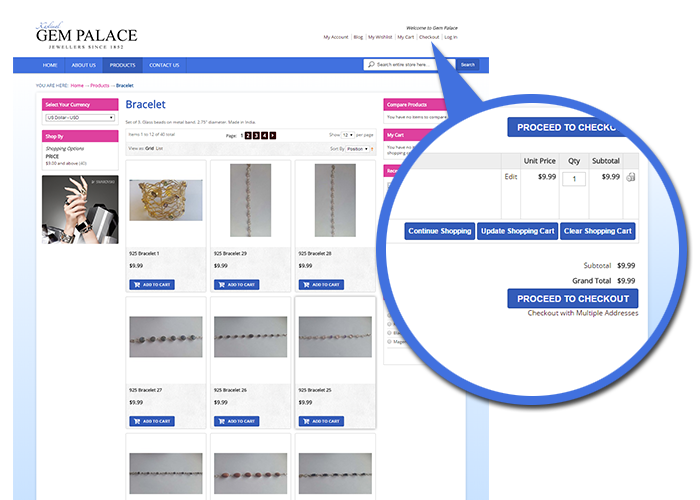The height and width of the screenshot is (500, 700).
Task: Click the magnifier icon in search box
Action: [x=371, y=64]
